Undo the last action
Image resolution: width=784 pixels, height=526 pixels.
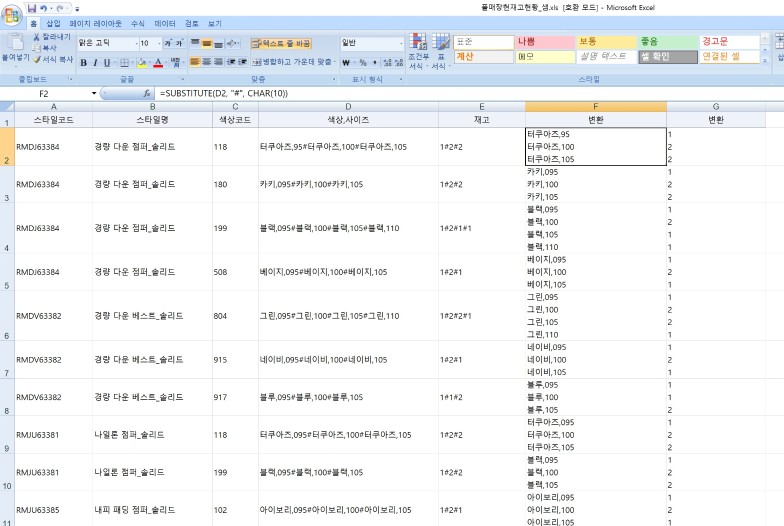(44, 8)
